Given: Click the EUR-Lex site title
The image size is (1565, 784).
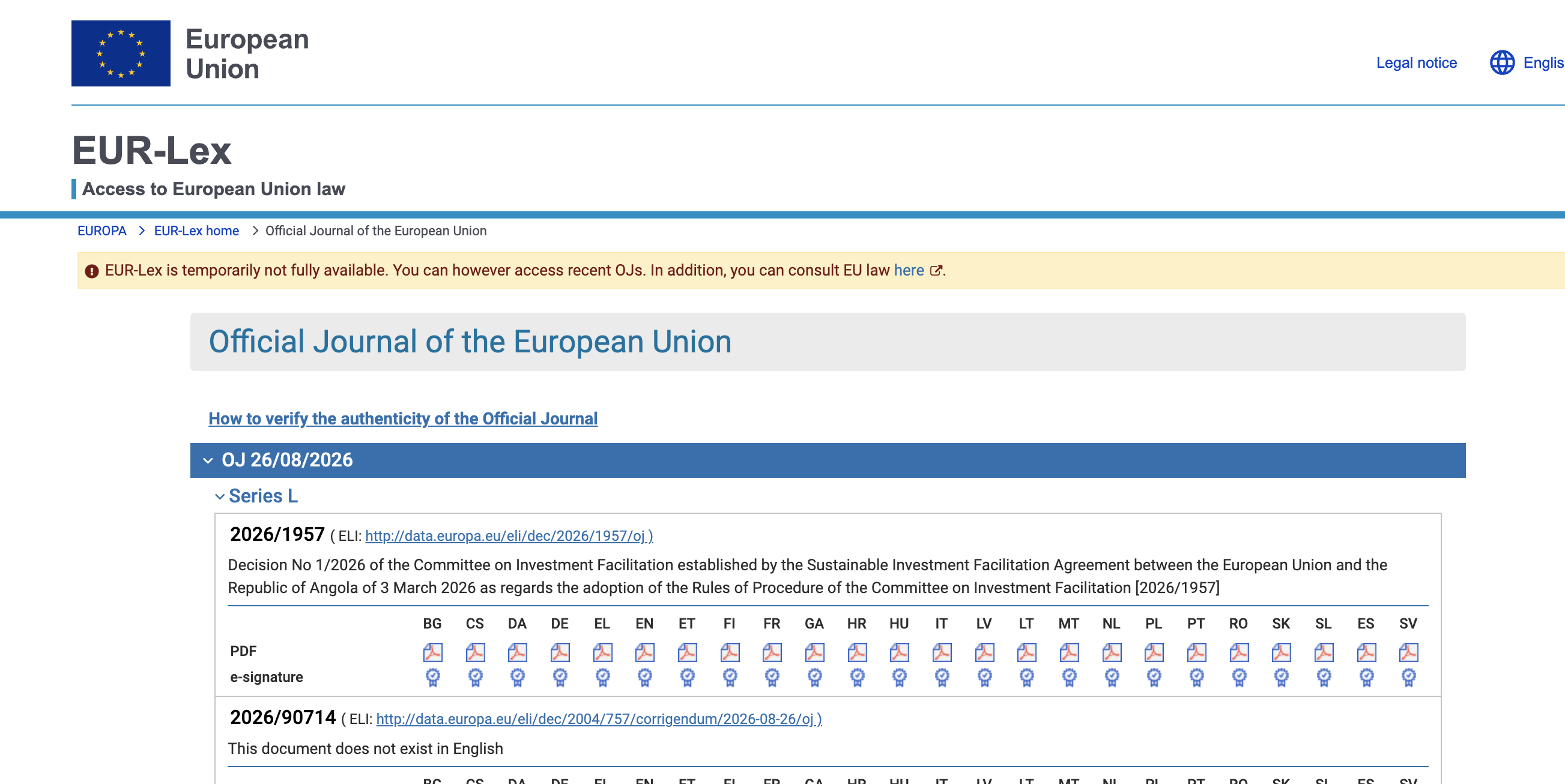Looking at the screenshot, I should (152, 150).
